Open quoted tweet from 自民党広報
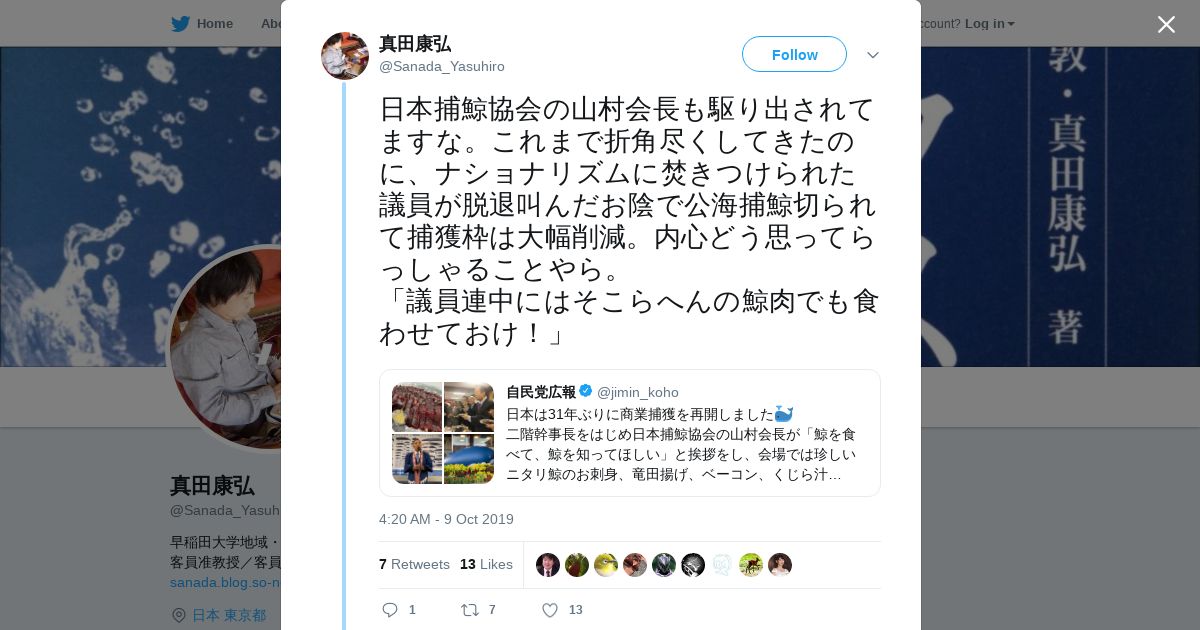Screen dimensions: 1200x630 point(630,433)
